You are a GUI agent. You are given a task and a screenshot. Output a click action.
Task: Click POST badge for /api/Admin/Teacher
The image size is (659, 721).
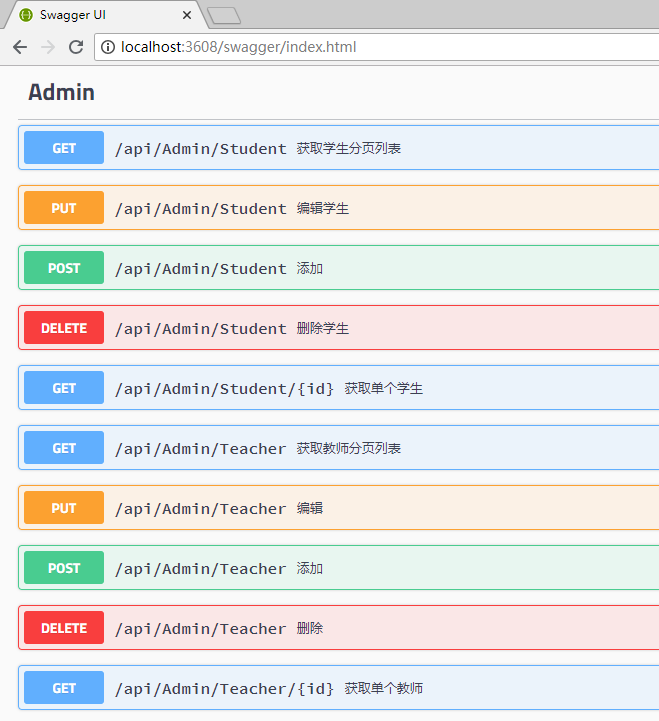coord(64,568)
